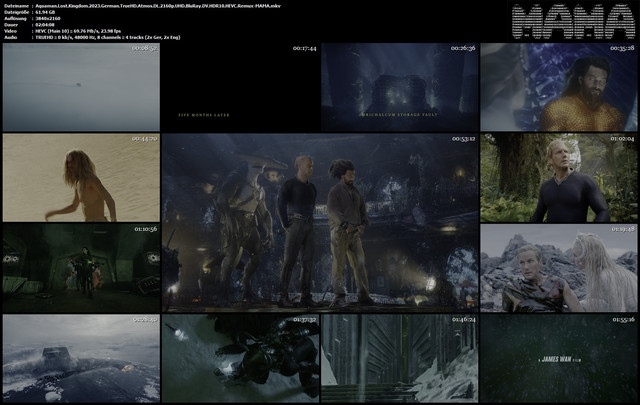
Task: Select the 'A James Wan Film' credits thumbnail
Action: (x=559, y=358)
